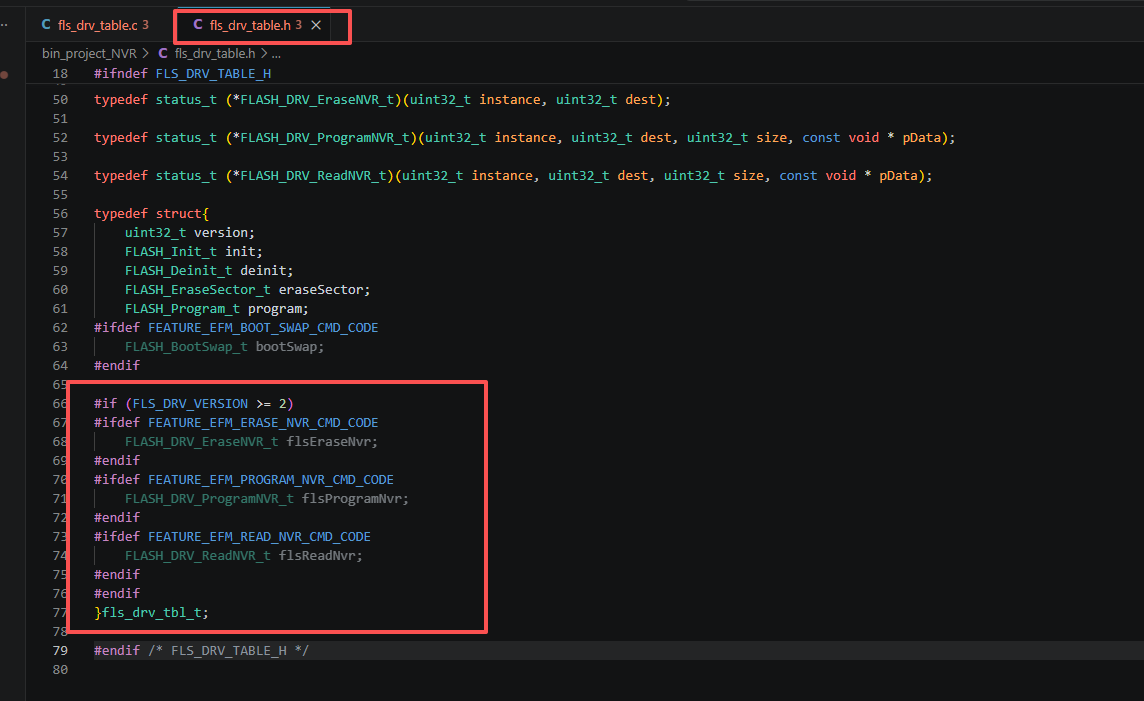This screenshot has height=701, width=1144.
Task: Click FEATURE_EFM_ERASE_NVR_CMD_CODE macro
Action: [263, 422]
